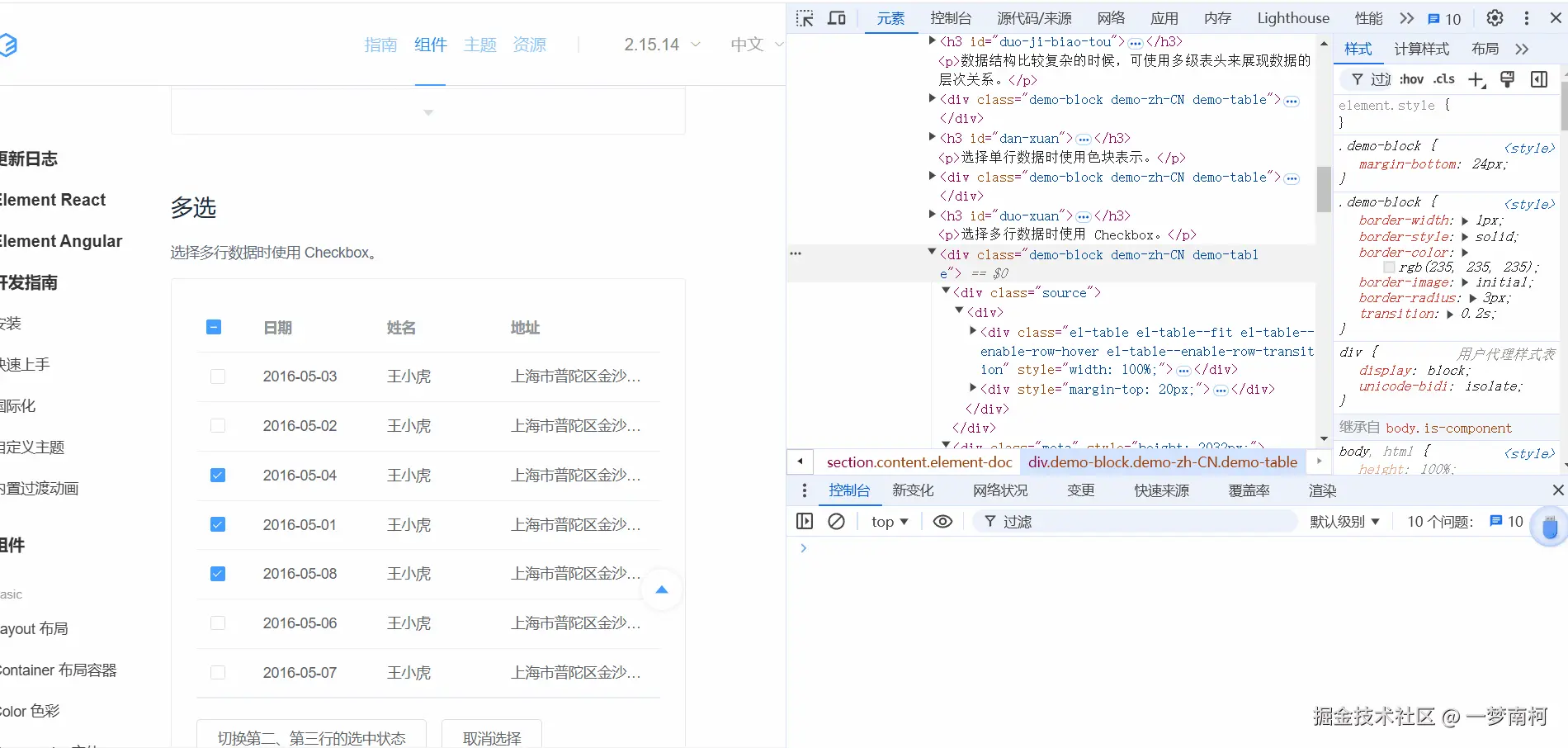1568x748 pixels.
Task: Open the 默认级别 log level dropdown
Action: point(1344,521)
